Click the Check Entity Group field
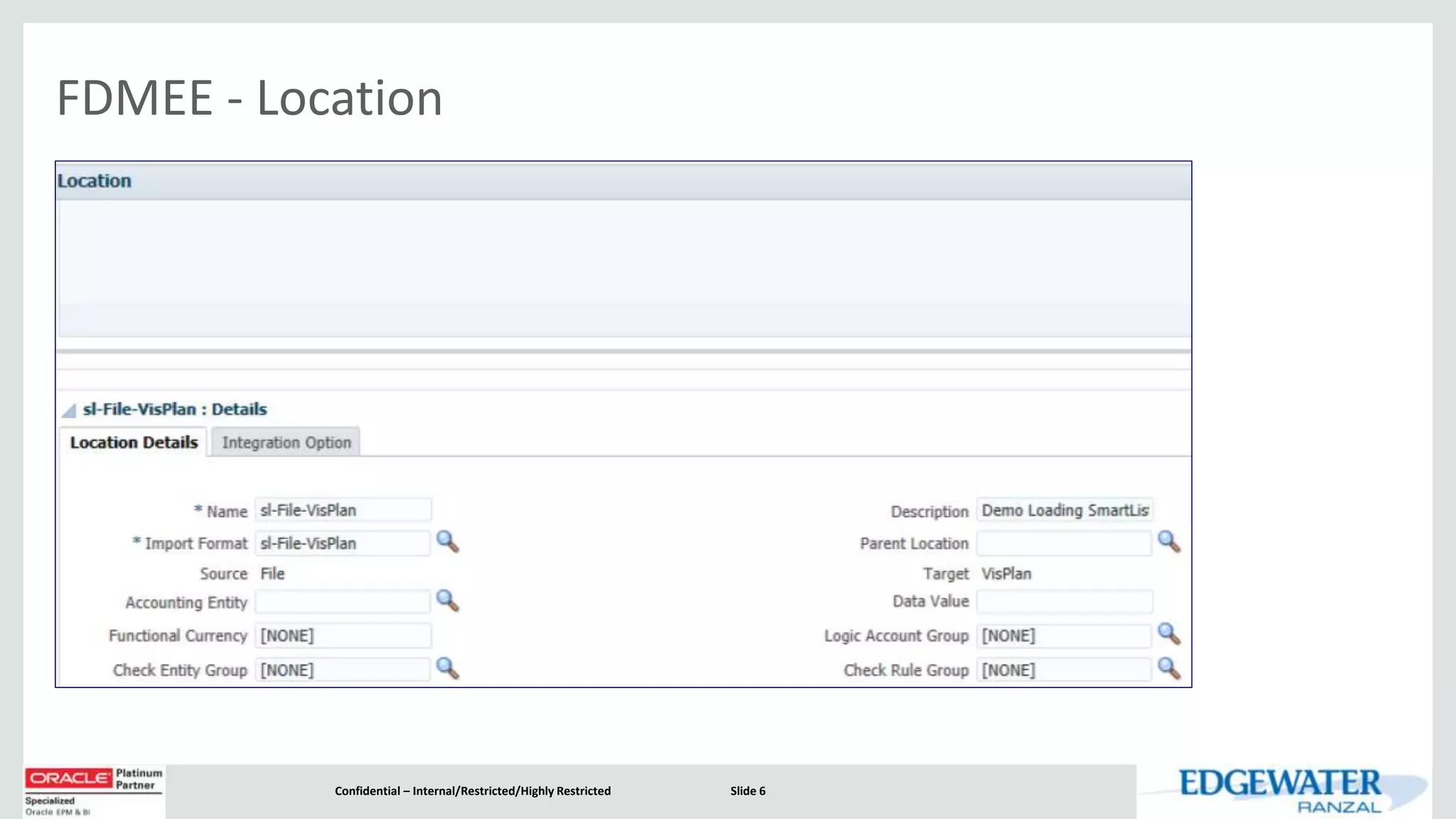The width and height of the screenshot is (1456, 819). click(343, 670)
